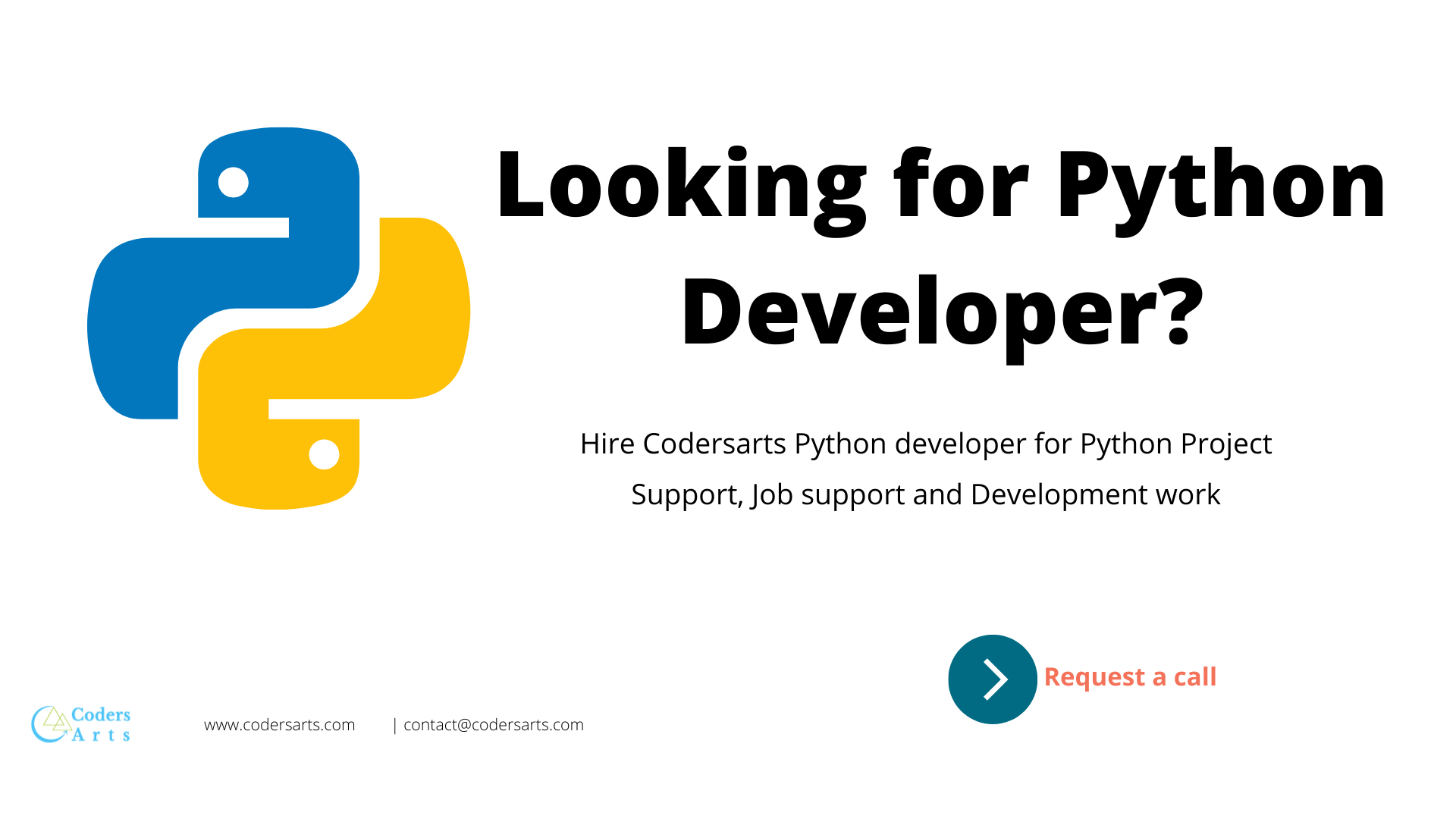The height and width of the screenshot is (819, 1456).
Task: Click the 'Arts' text in bottom logo
Action: (x=101, y=735)
